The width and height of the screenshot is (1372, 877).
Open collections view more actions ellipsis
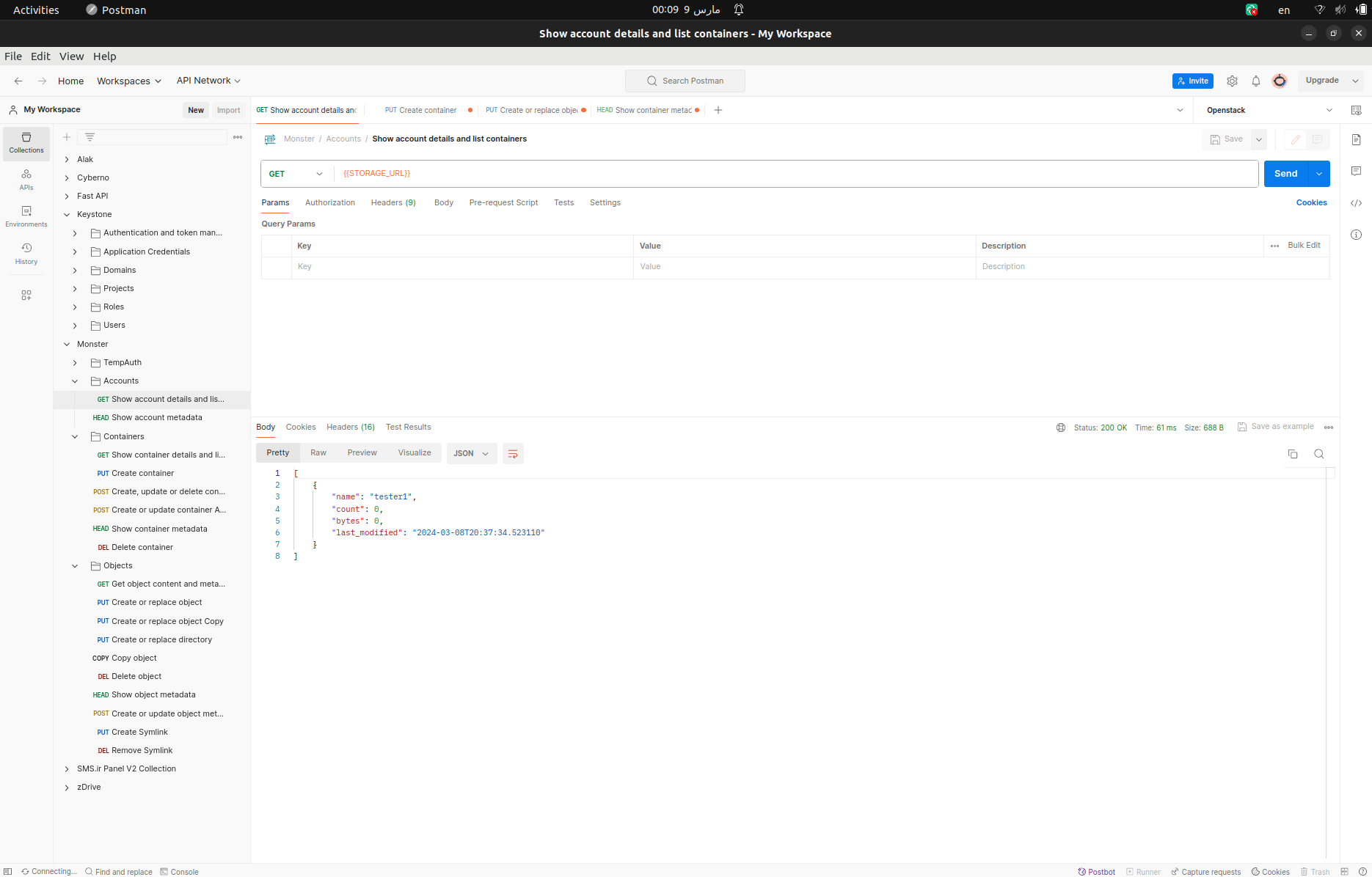(238, 137)
